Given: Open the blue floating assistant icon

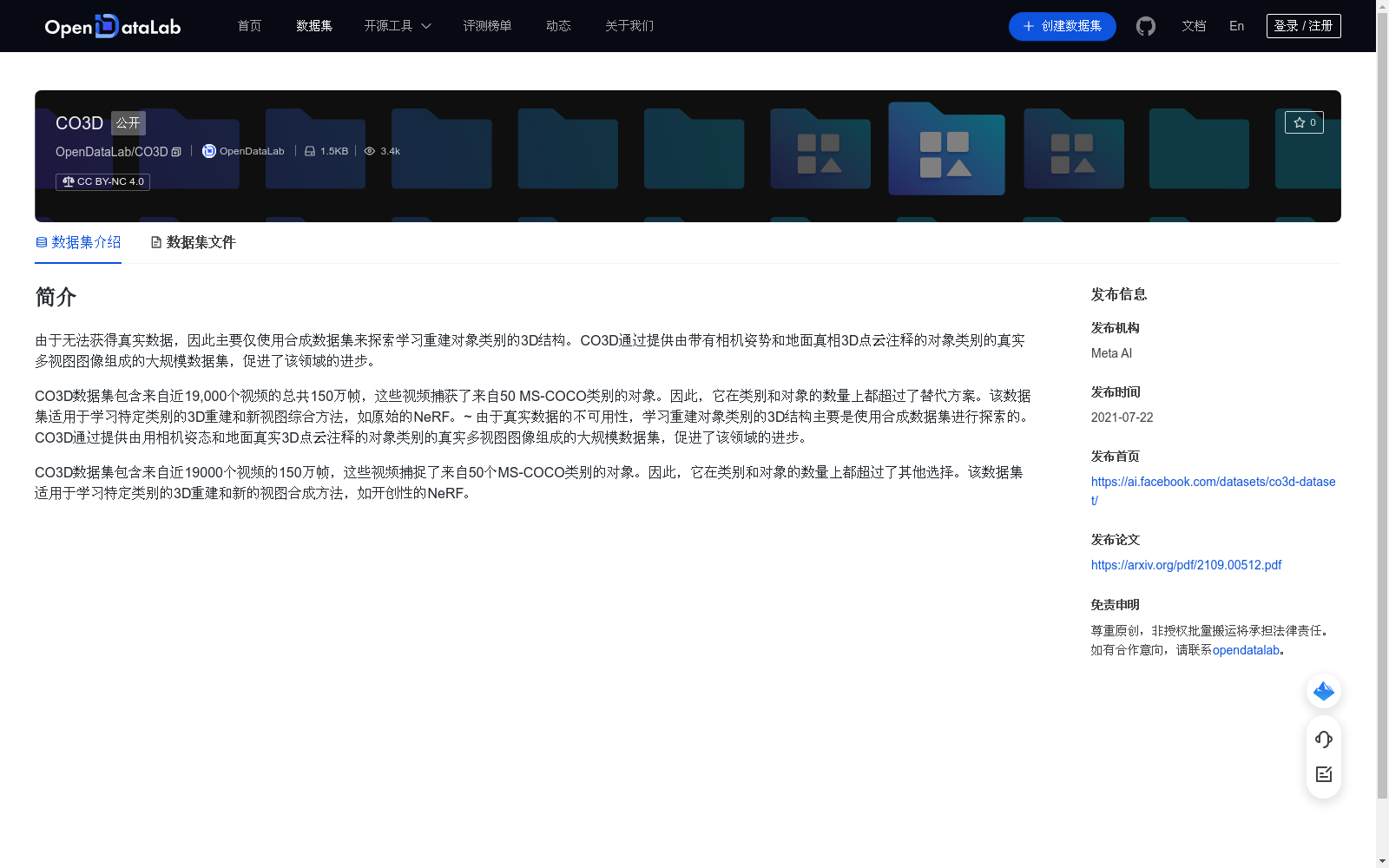Looking at the screenshot, I should tap(1324, 691).
